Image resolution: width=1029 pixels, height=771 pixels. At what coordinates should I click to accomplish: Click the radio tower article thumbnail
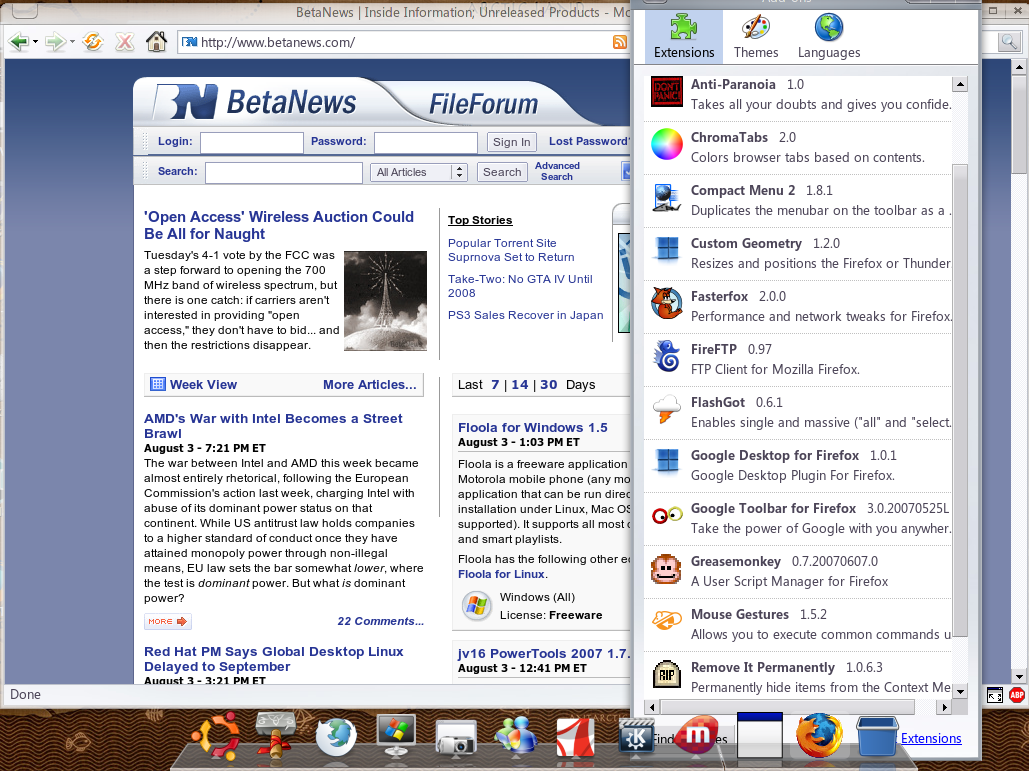pyautogui.click(x=385, y=301)
